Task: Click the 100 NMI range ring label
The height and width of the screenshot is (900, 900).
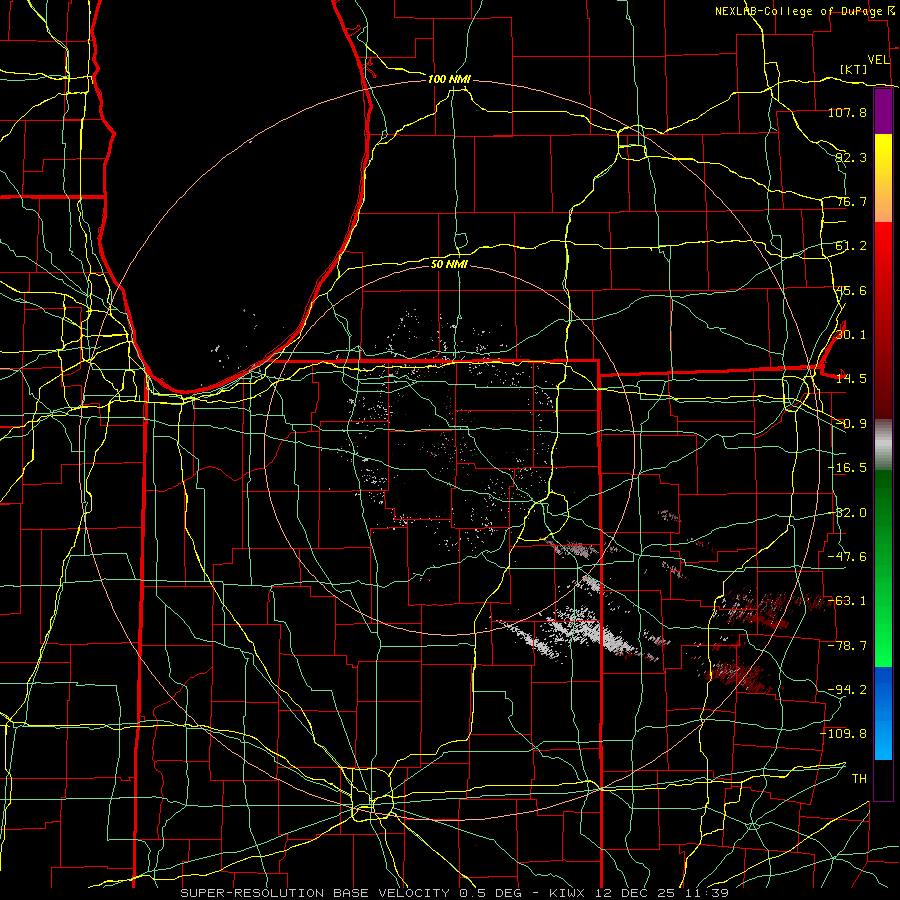Action: (449, 79)
